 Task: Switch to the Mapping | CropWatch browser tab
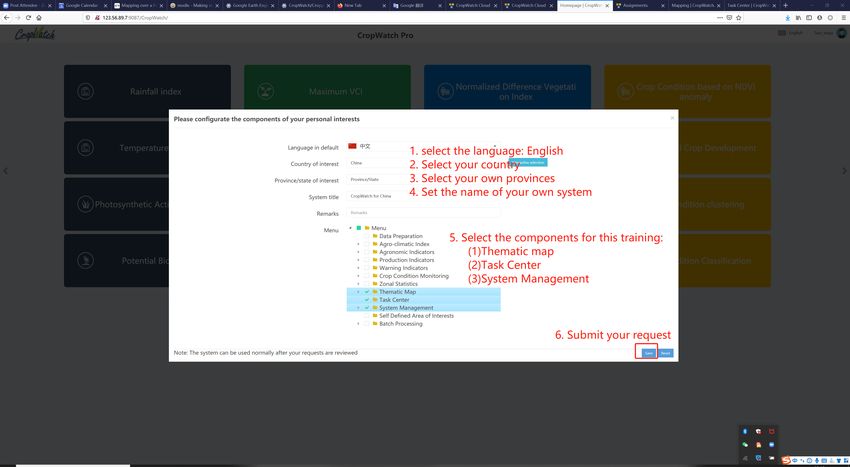tap(696, 5)
